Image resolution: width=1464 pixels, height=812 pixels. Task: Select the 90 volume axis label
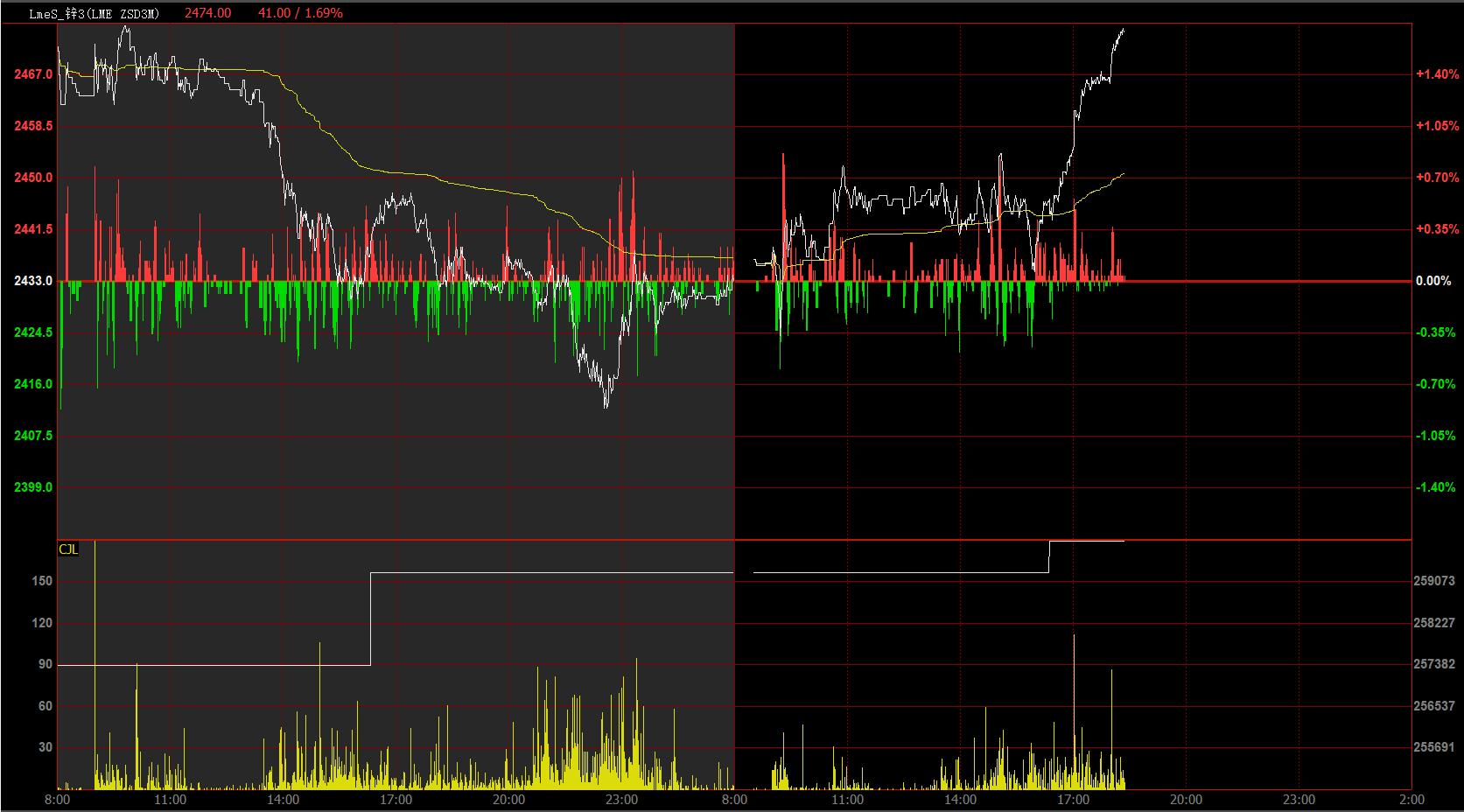coord(46,665)
